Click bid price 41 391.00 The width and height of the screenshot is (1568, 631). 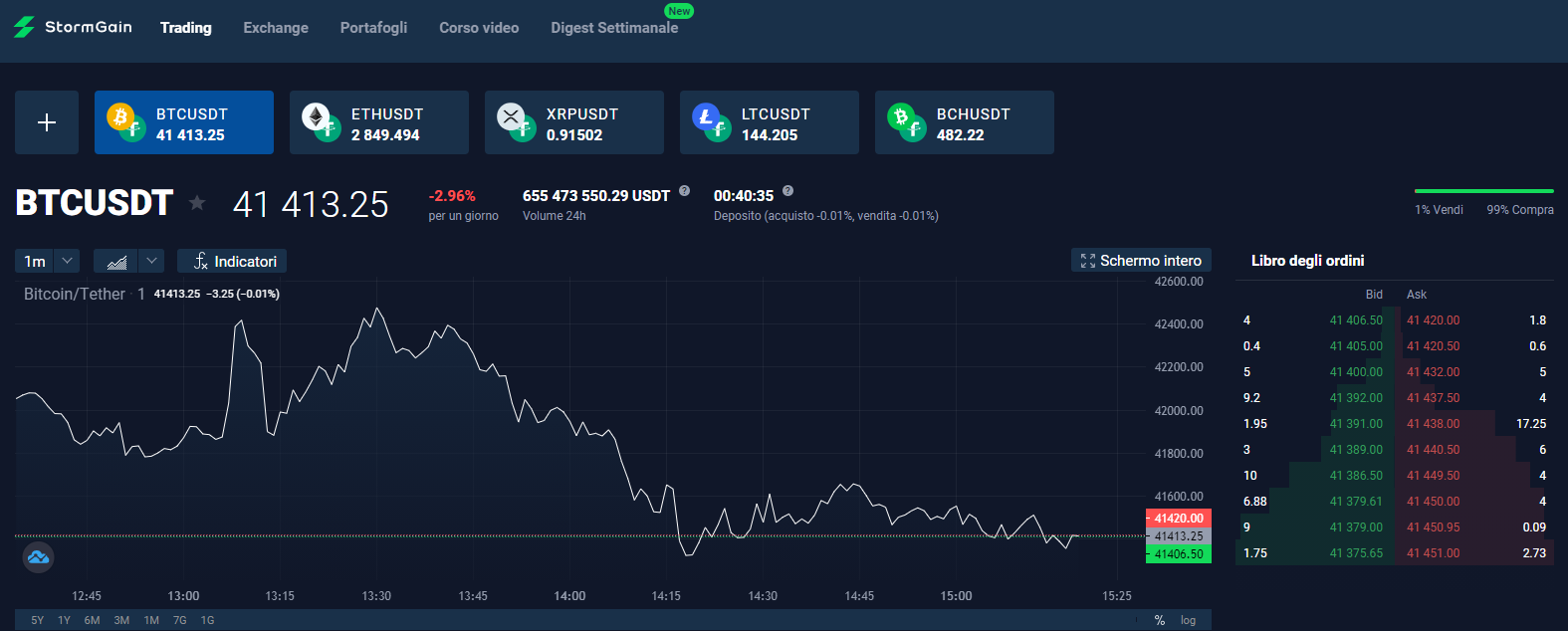click(x=1356, y=424)
